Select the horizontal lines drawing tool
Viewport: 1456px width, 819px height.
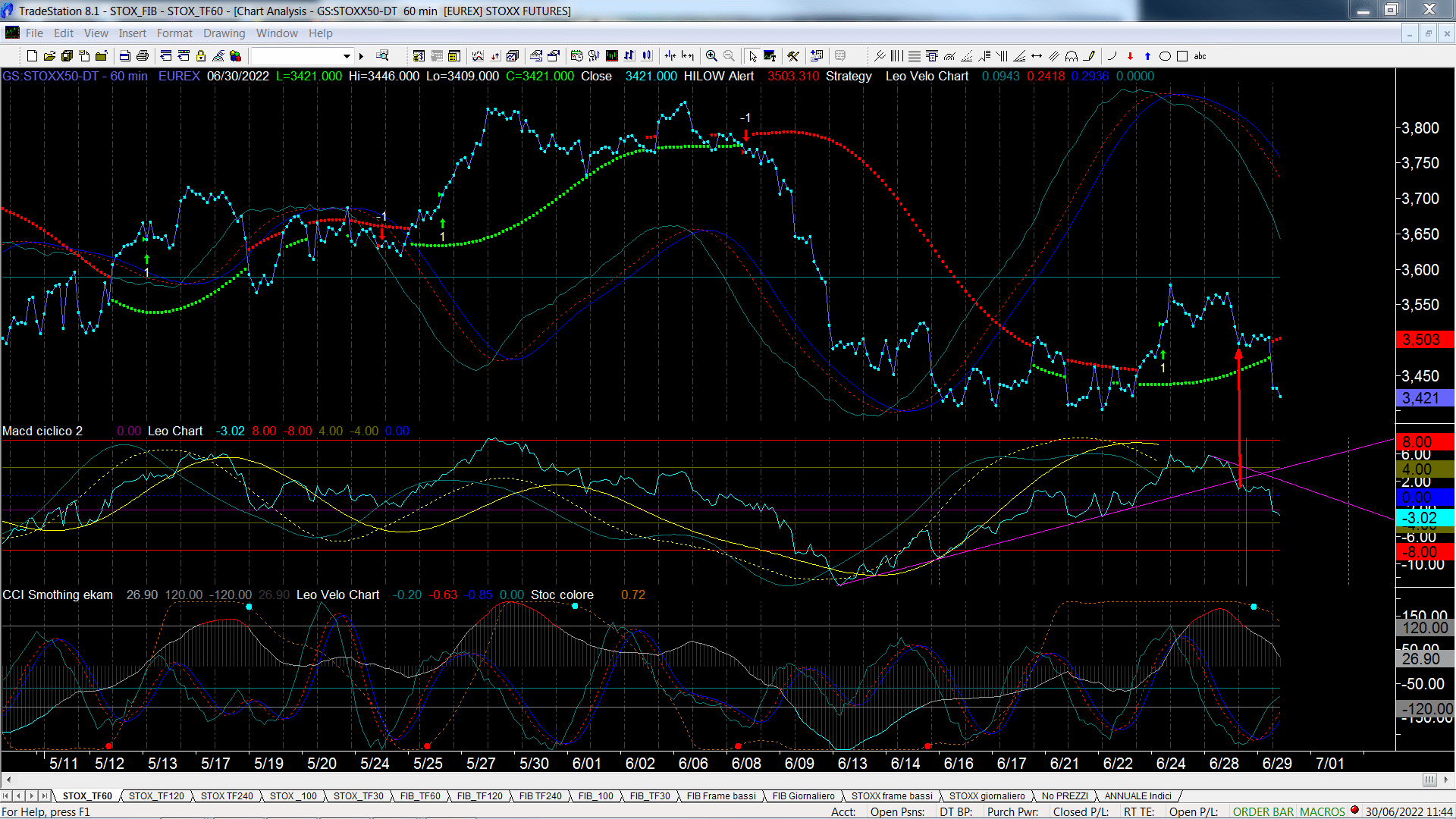pos(915,56)
